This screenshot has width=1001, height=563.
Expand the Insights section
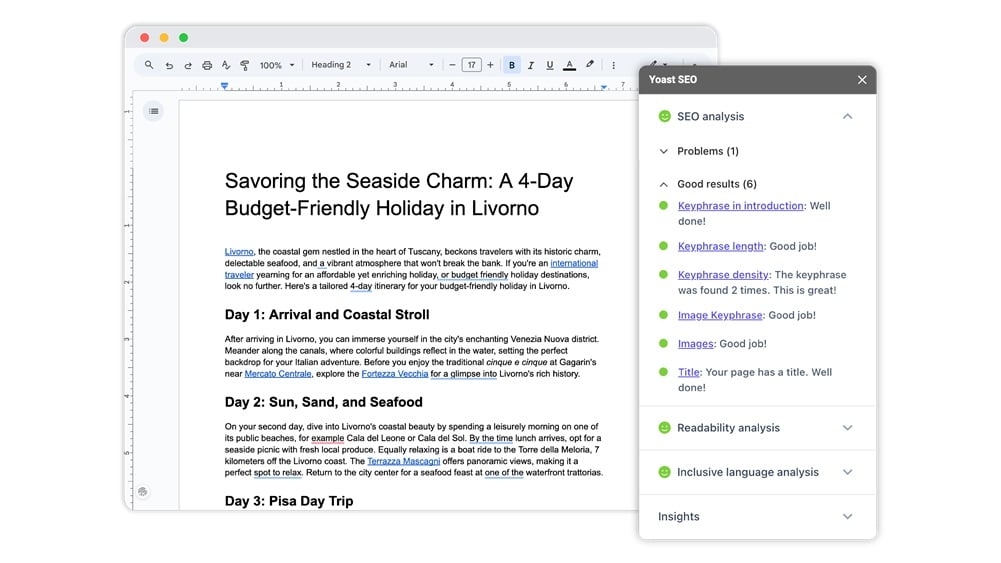coord(847,516)
